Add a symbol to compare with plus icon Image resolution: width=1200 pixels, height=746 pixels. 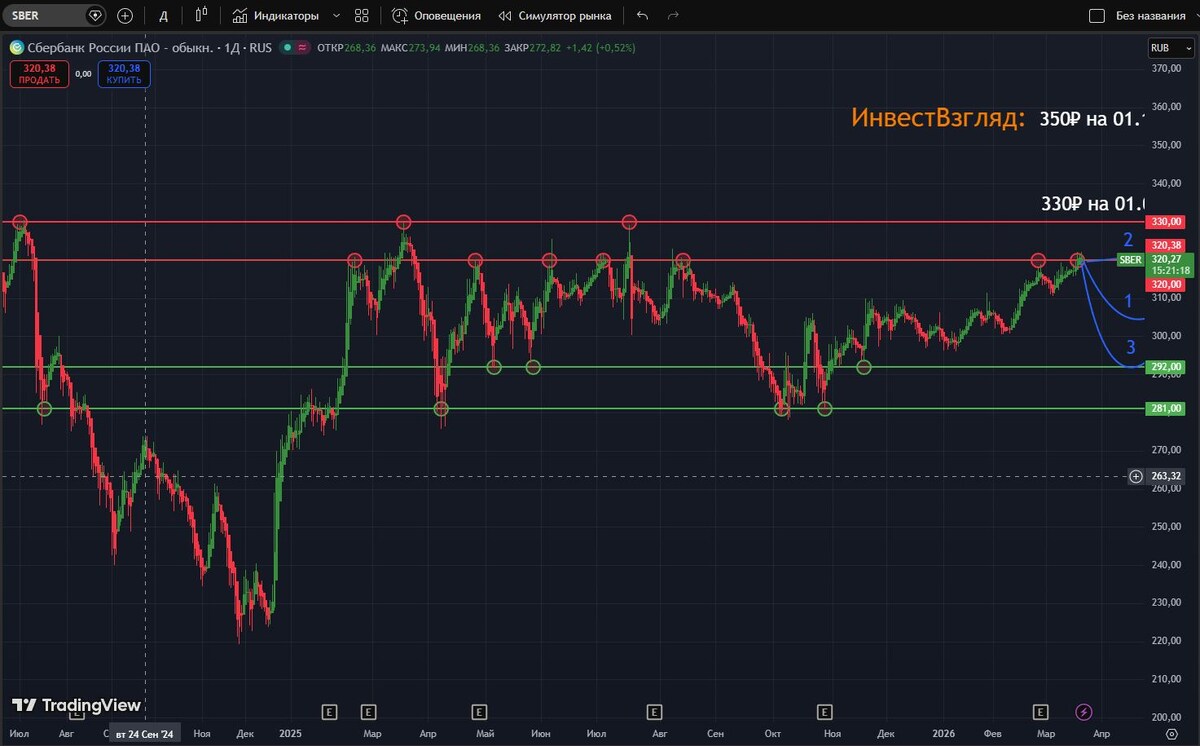click(125, 16)
